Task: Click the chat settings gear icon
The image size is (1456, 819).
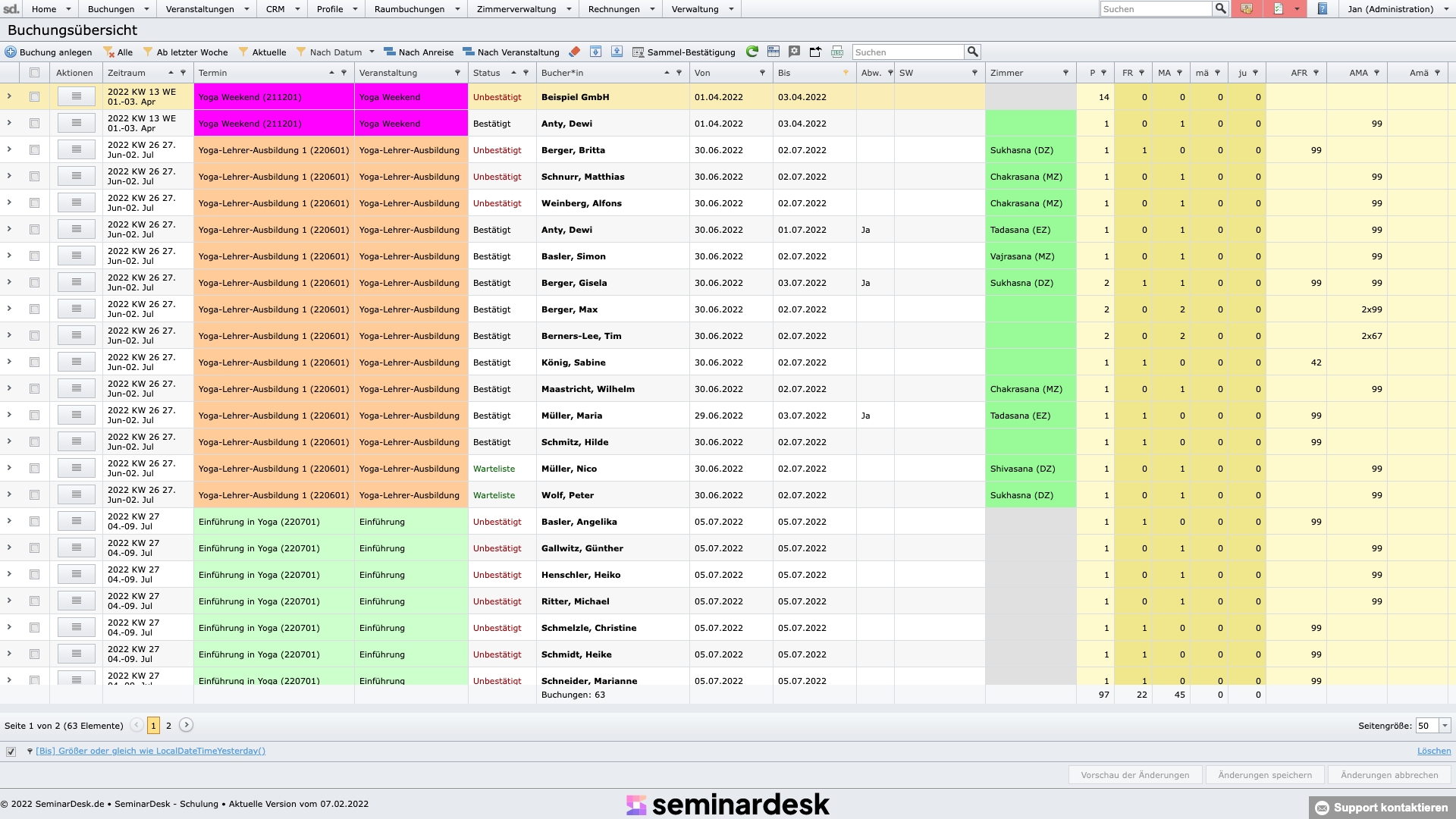Action: pos(794,52)
